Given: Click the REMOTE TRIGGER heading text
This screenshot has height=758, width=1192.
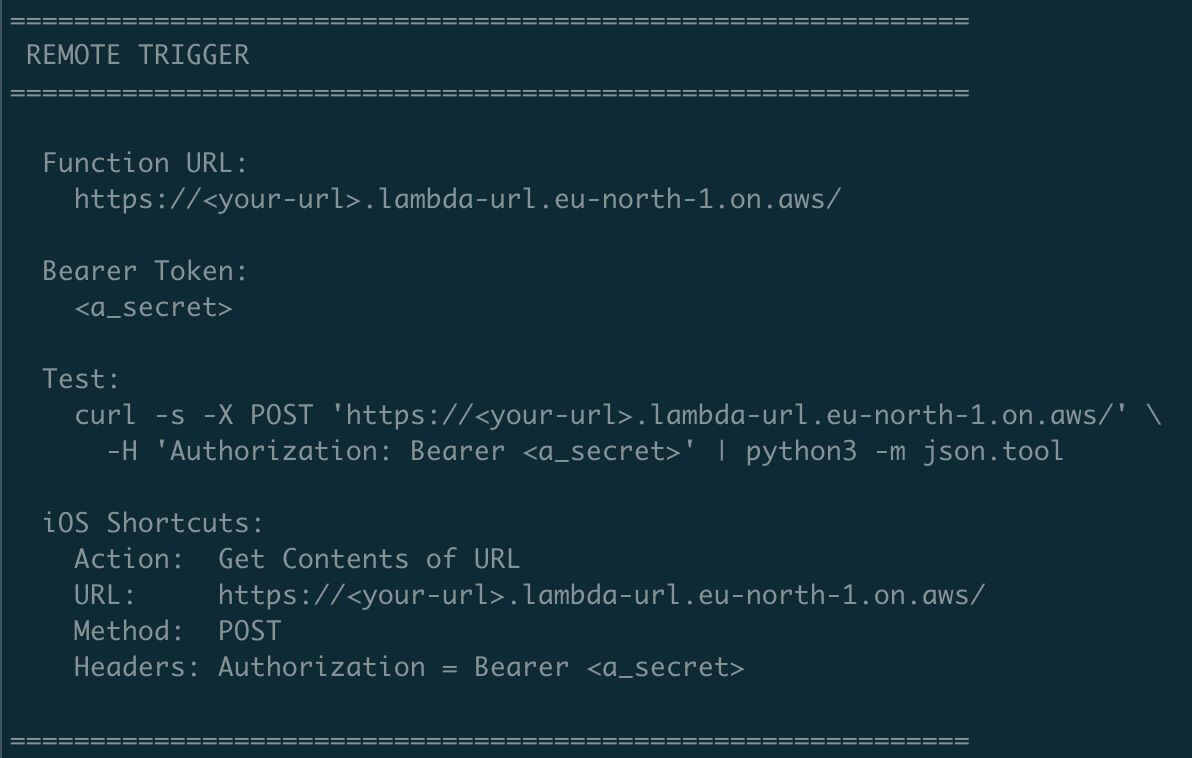Looking at the screenshot, I should click(137, 55).
